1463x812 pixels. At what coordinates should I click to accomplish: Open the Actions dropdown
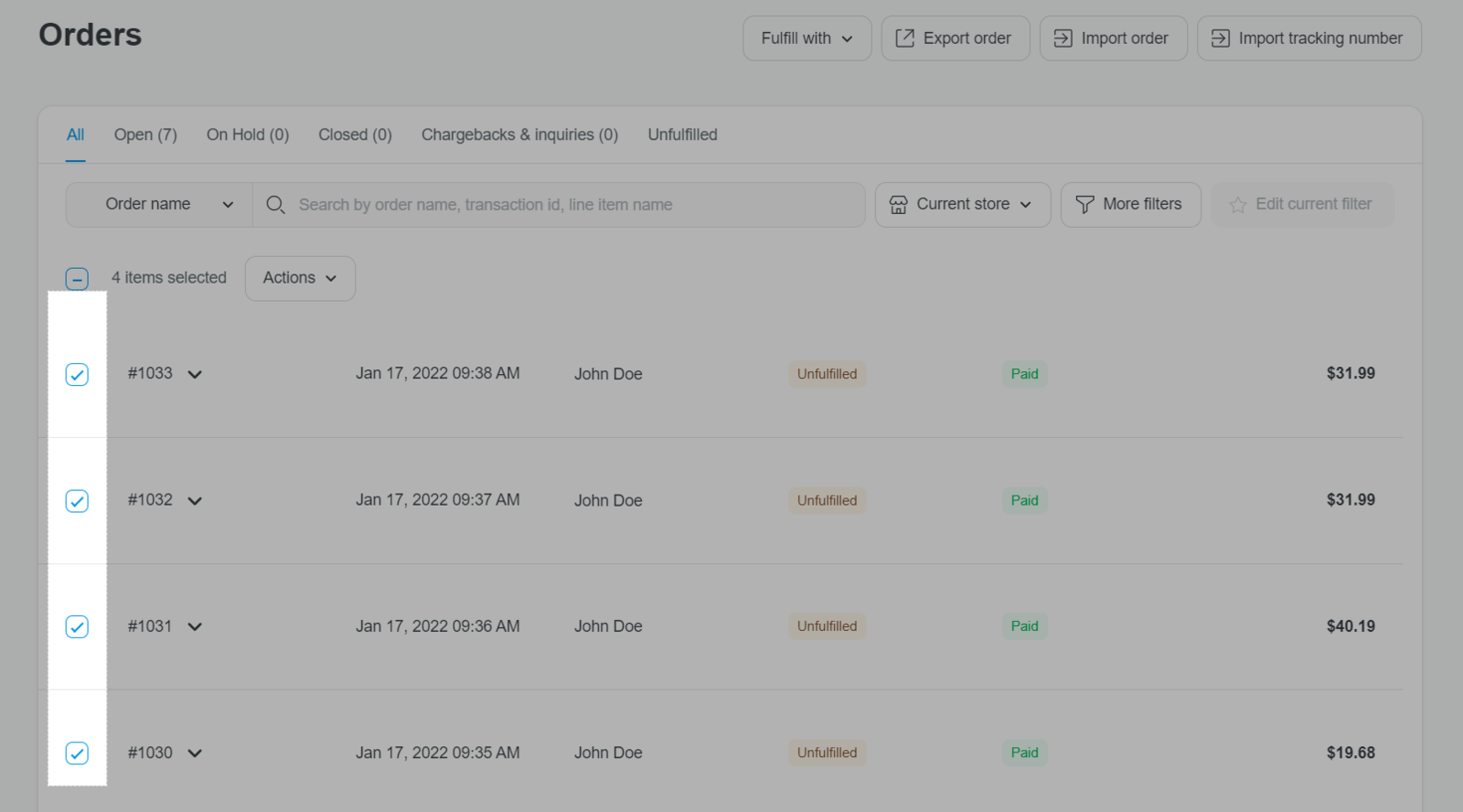coord(300,278)
